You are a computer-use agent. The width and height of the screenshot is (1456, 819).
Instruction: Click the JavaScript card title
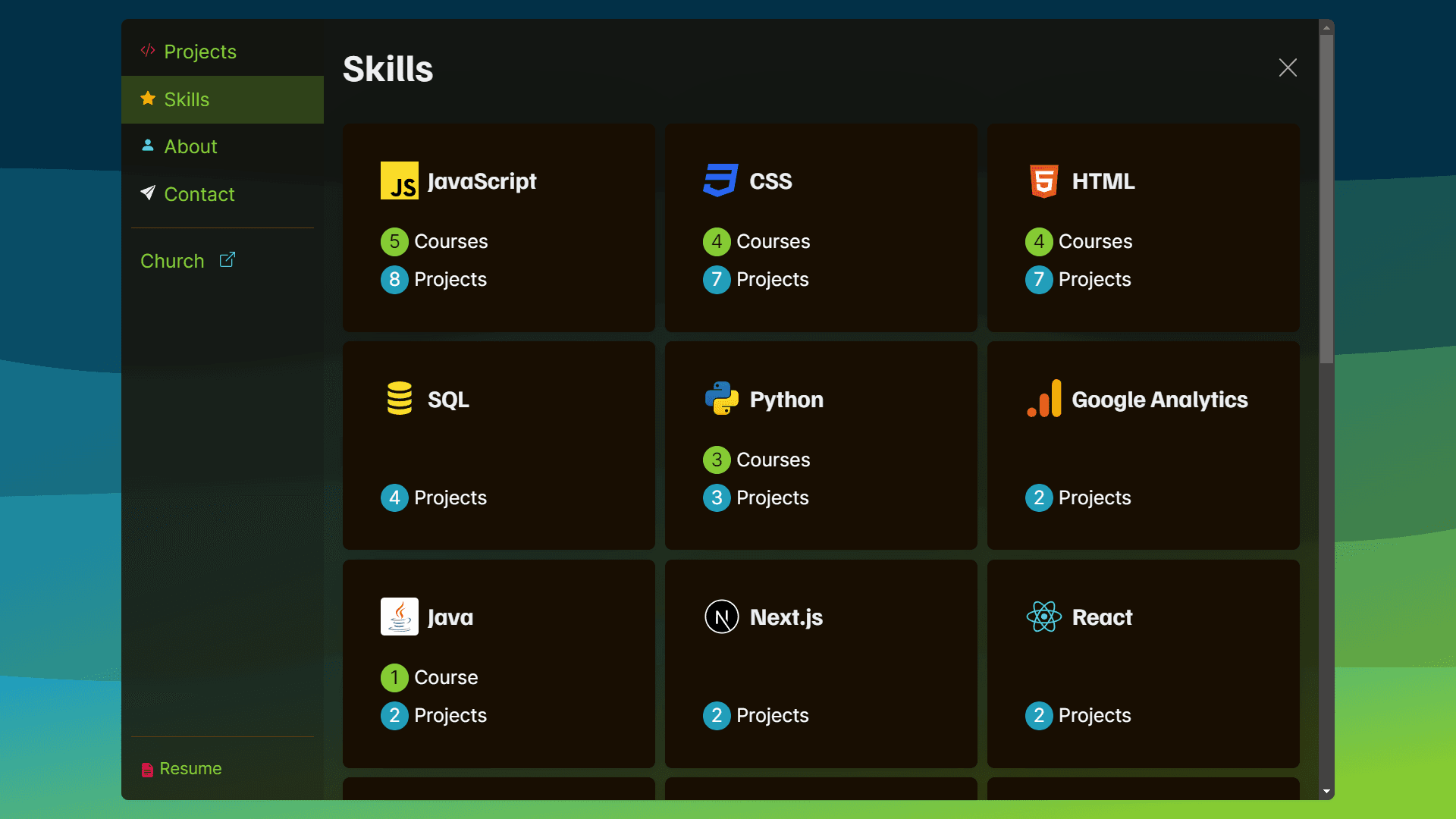click(x=482, y=181)
